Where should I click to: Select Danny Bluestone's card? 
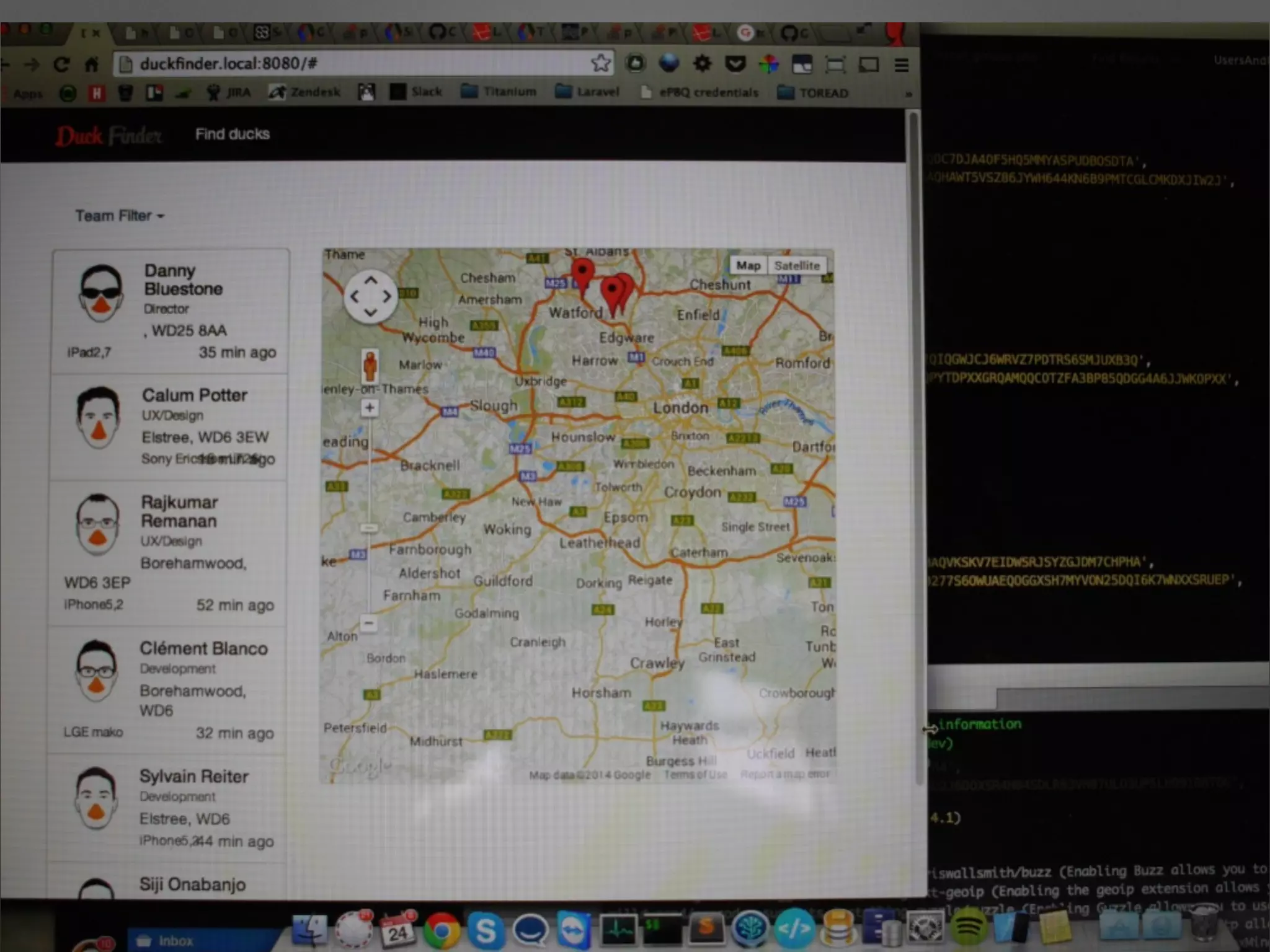click(x=171, y=311)
